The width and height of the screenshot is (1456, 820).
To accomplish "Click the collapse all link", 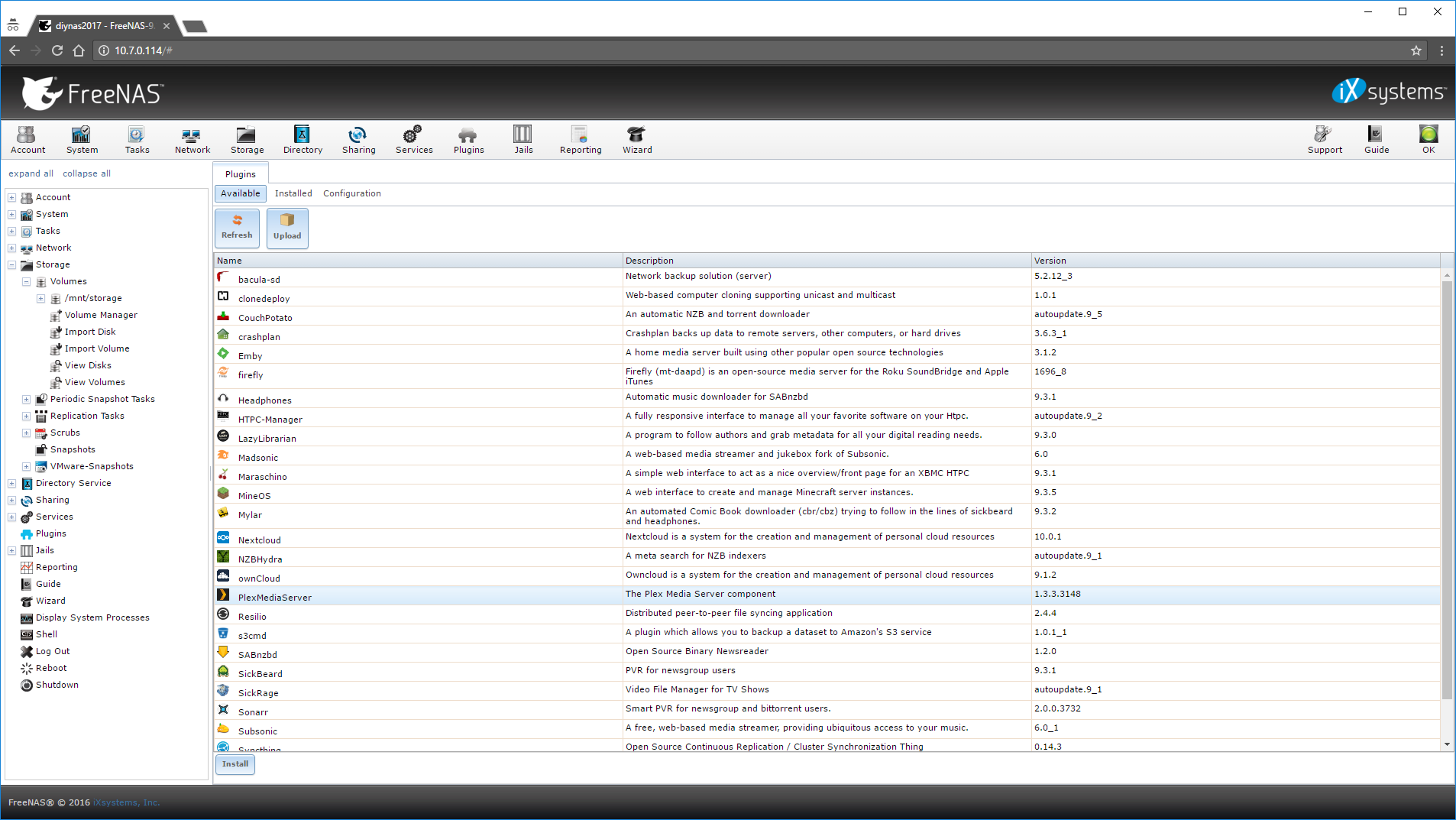I will (86, 173).
